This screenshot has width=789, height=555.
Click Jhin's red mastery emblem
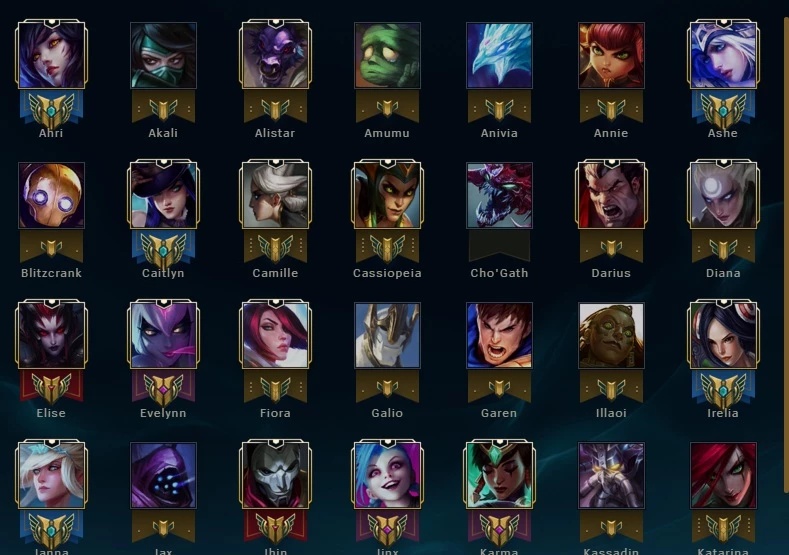275,528
